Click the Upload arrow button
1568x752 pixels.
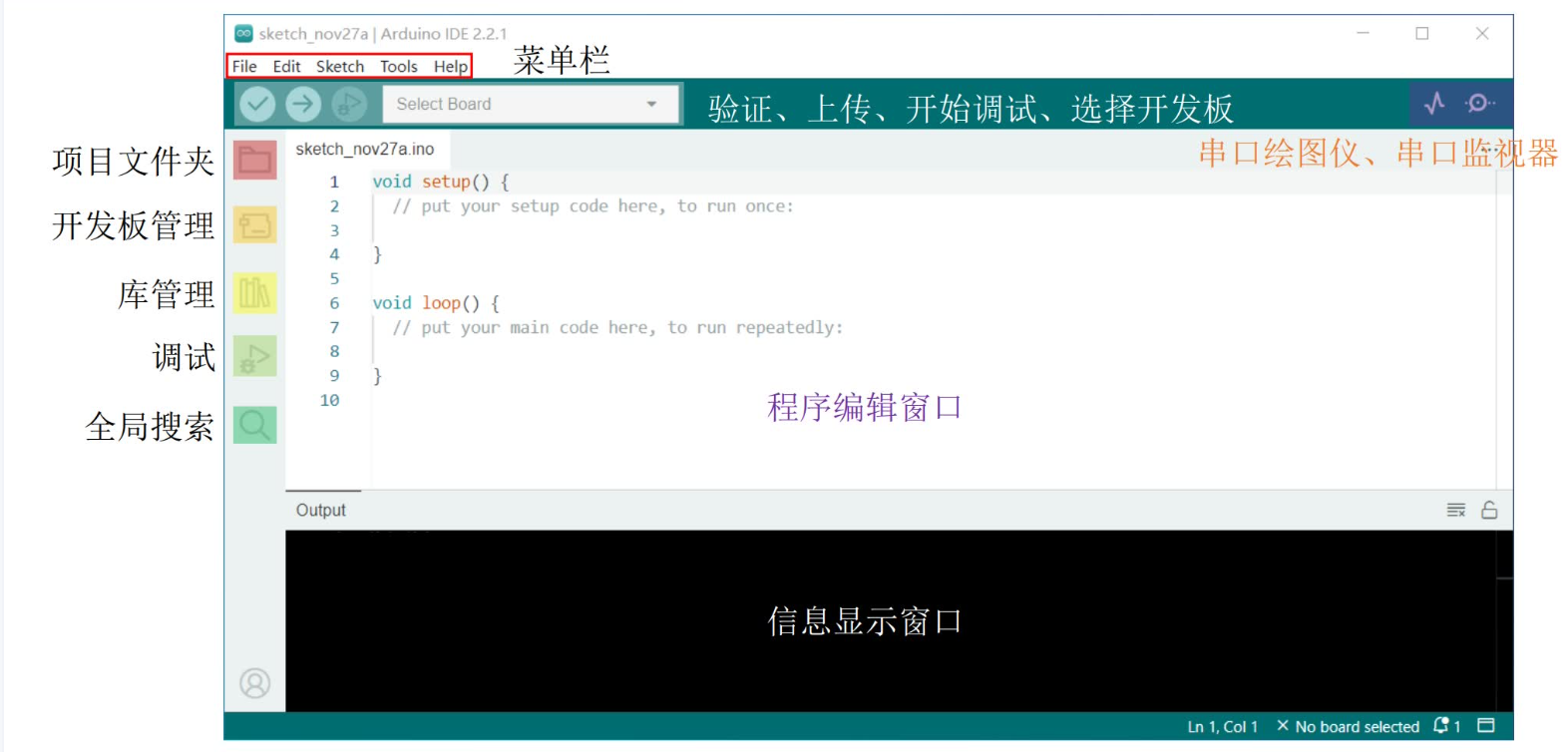pos(303,104)
